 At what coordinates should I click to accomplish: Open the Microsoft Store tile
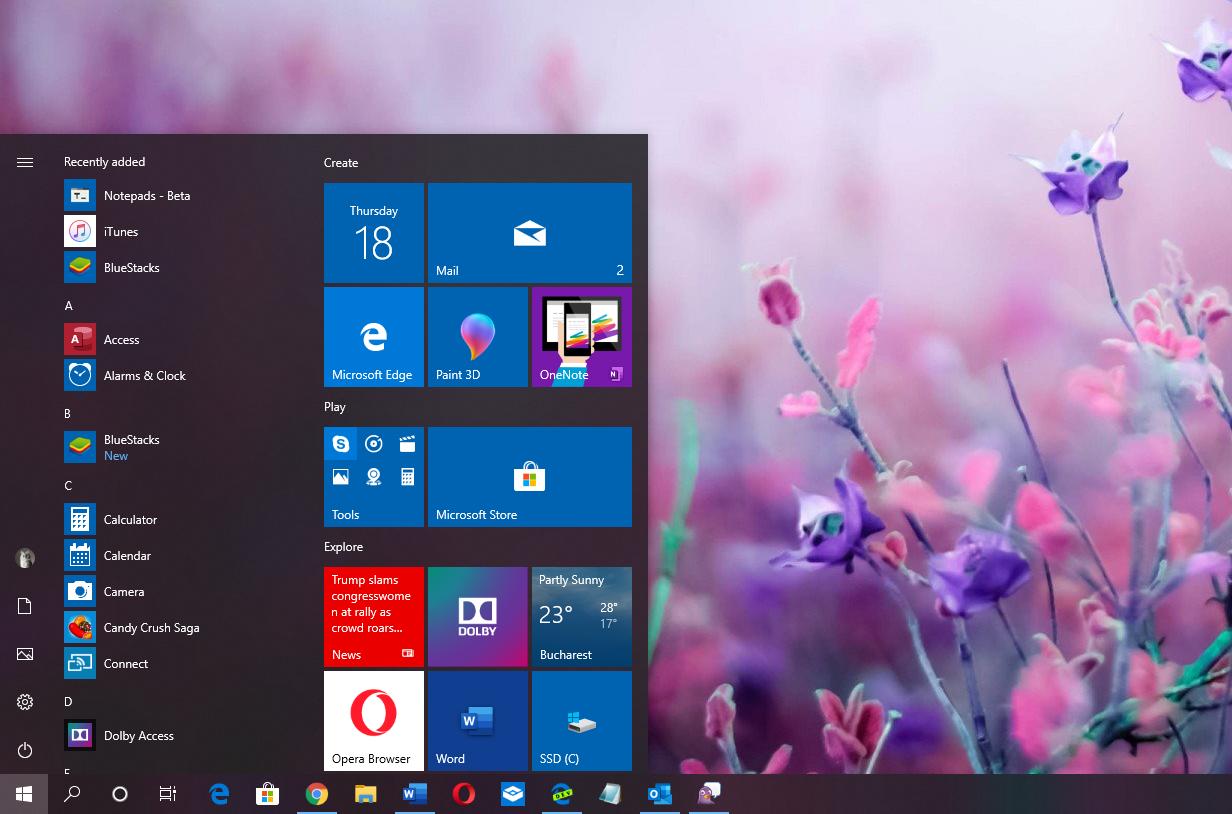(530, 477)
